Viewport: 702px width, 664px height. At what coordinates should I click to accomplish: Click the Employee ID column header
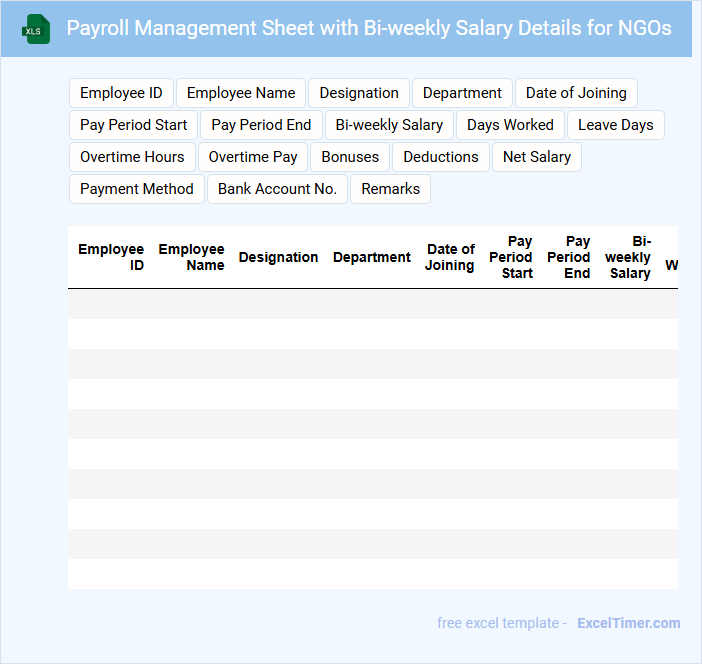(x=111, y=257)
